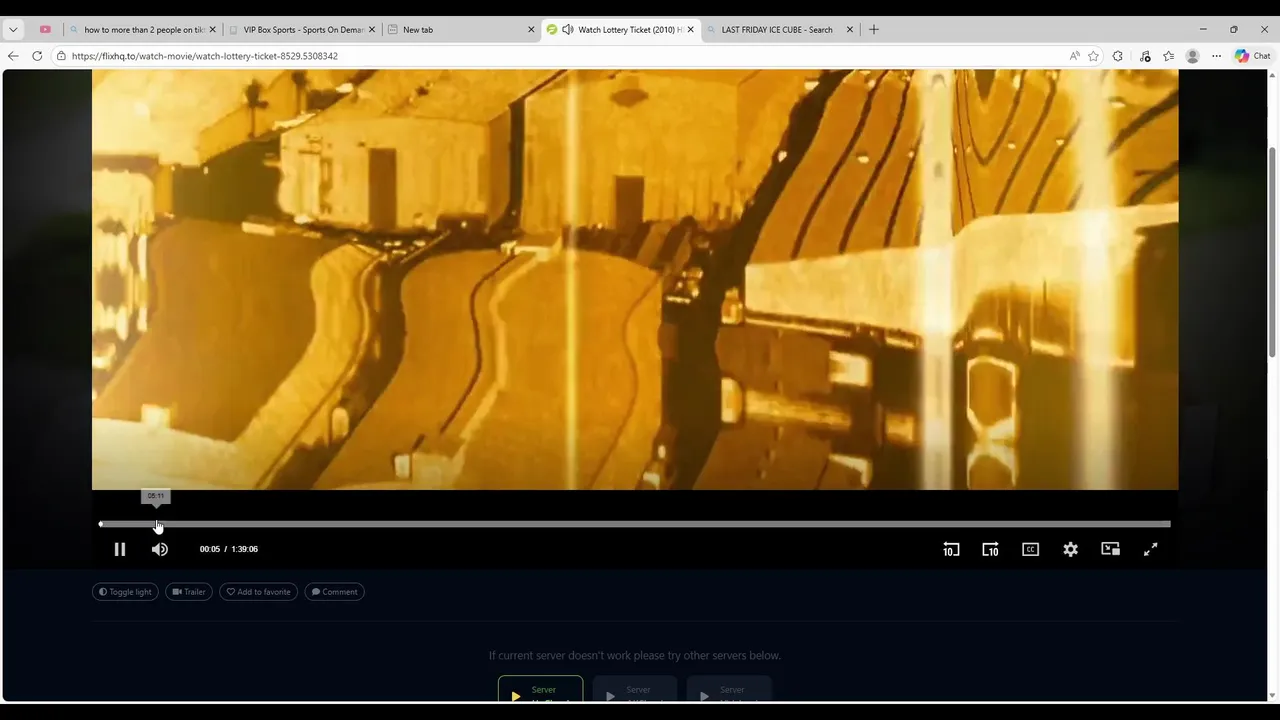The height and width of the screenshot is (720, 1280).
Task: Switch to VIP Box Sports tab
Action: click(302, 30)
